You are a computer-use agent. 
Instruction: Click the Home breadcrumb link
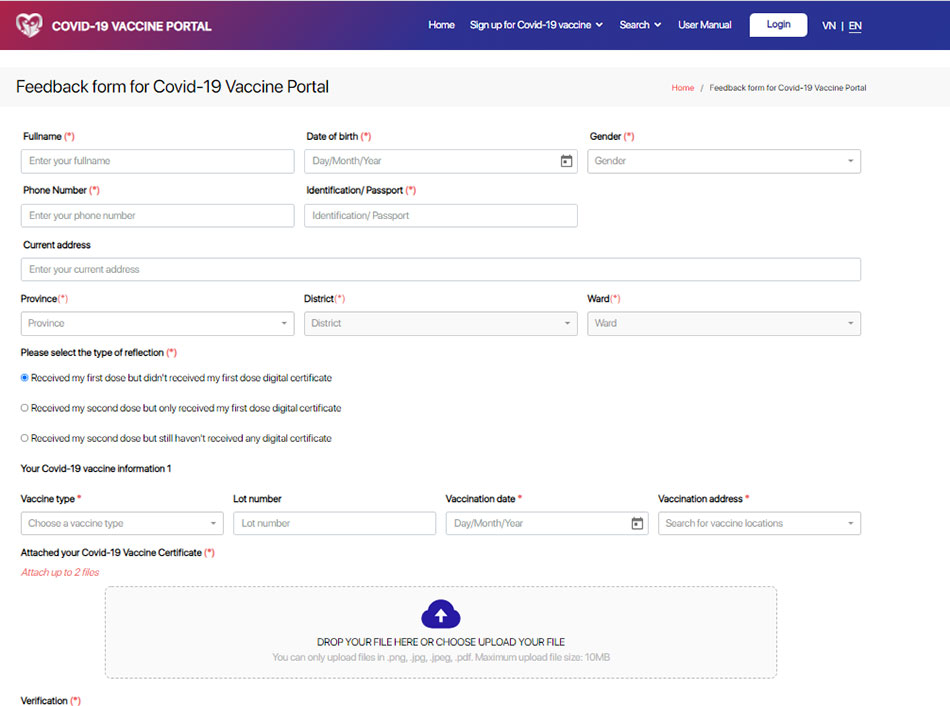(x=682, y=88)
